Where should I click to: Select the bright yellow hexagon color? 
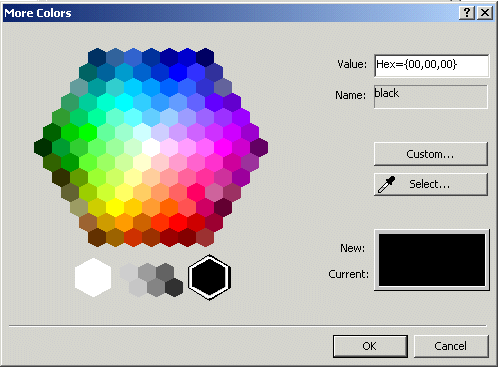pos(115,207)
